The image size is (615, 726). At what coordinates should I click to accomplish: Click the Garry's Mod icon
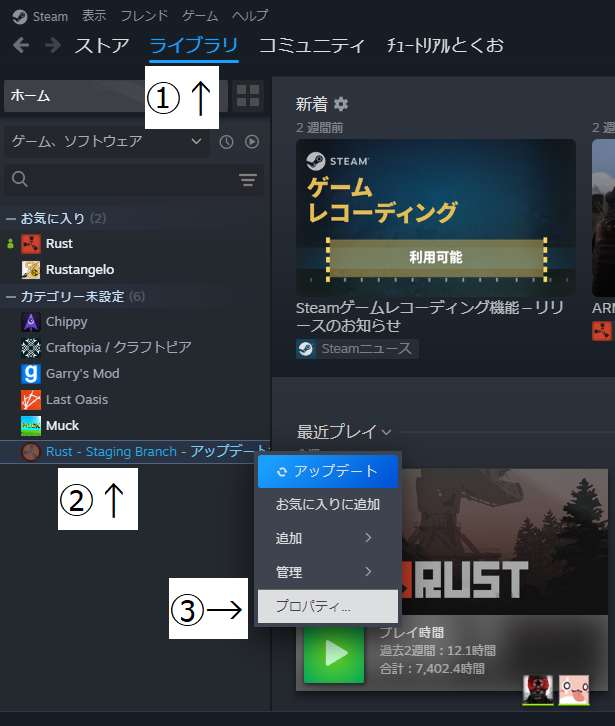(x=31, y=374)
